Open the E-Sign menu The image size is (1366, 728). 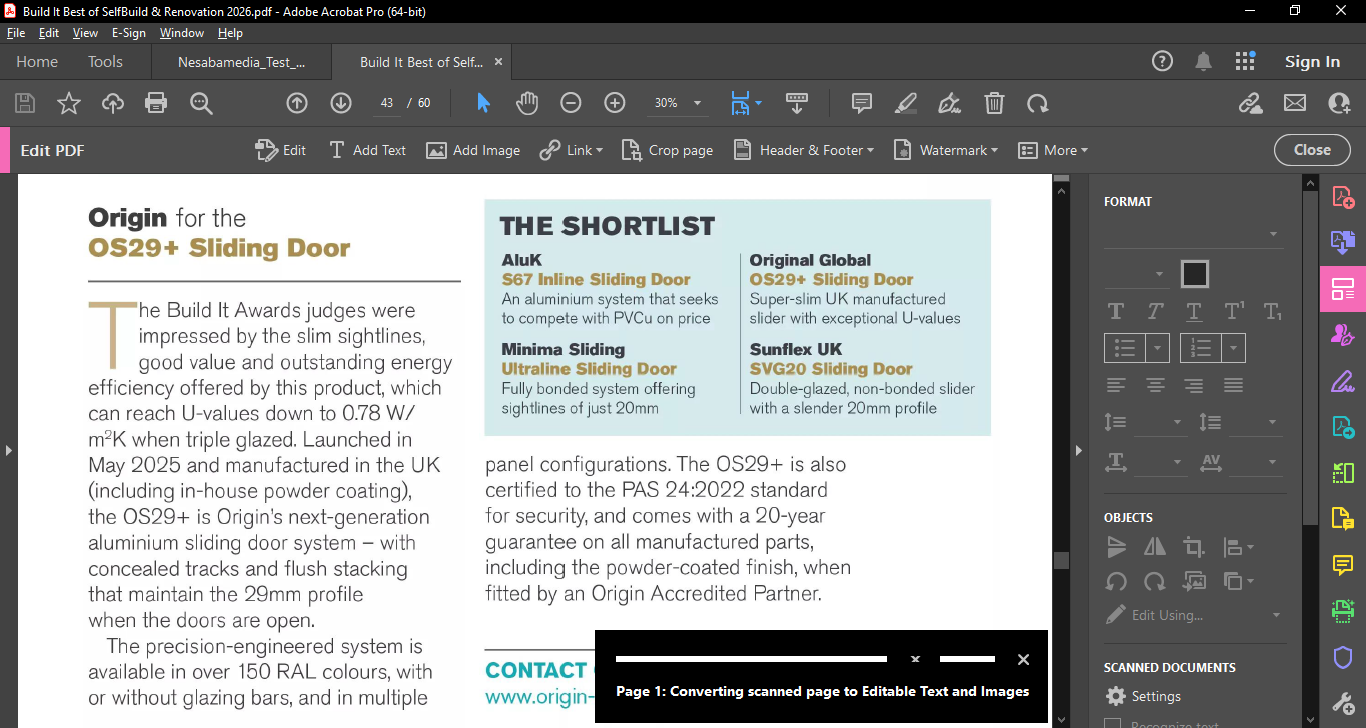click(128, 33)
